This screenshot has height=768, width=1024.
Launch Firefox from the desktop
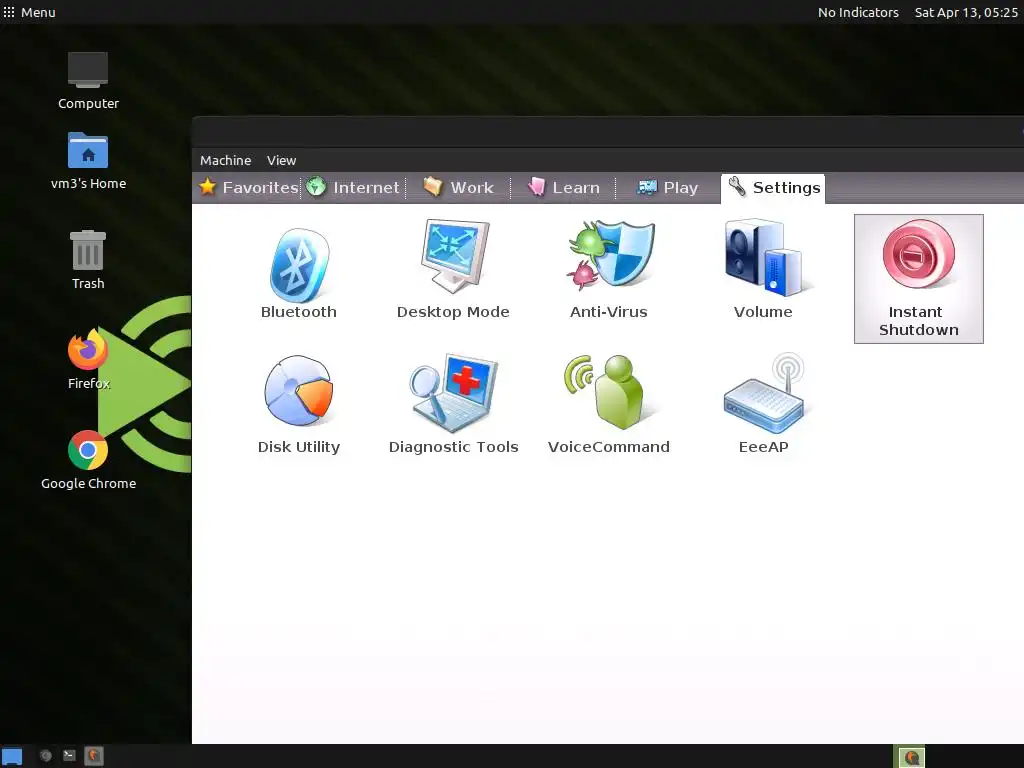88,359
